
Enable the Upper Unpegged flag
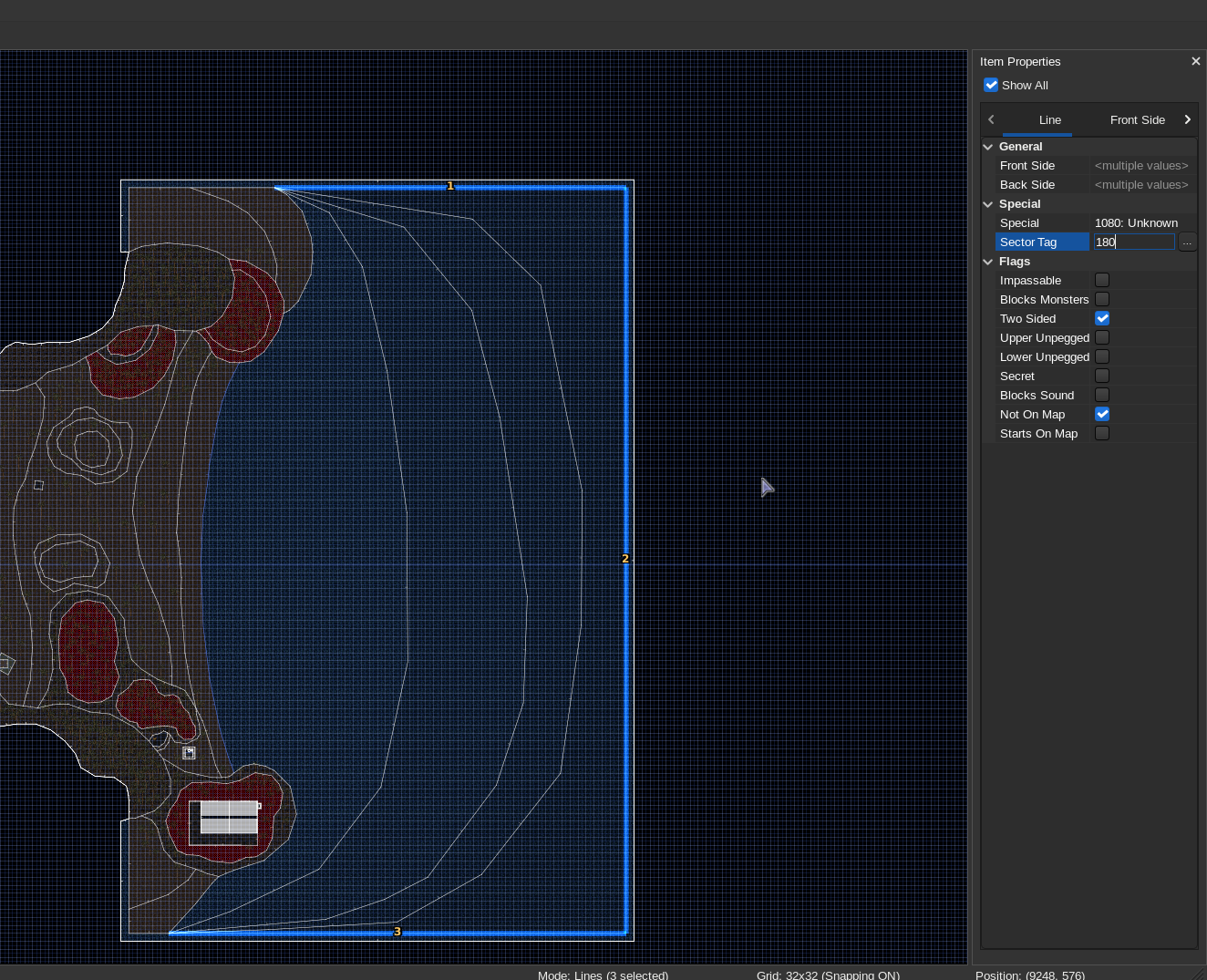pyautogui.click(x=1102, y=338)
